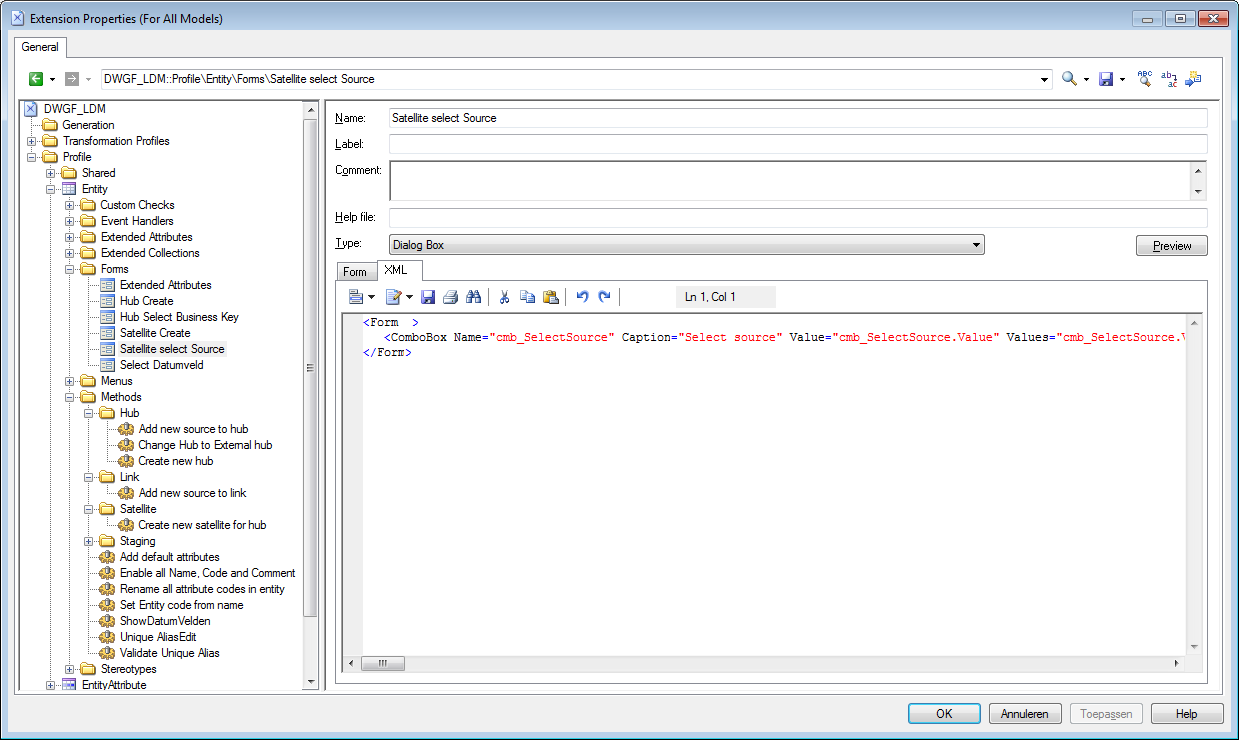Click the Help file input field
The width and height of the screenshot is (1239, 740).
coord(798,218)
